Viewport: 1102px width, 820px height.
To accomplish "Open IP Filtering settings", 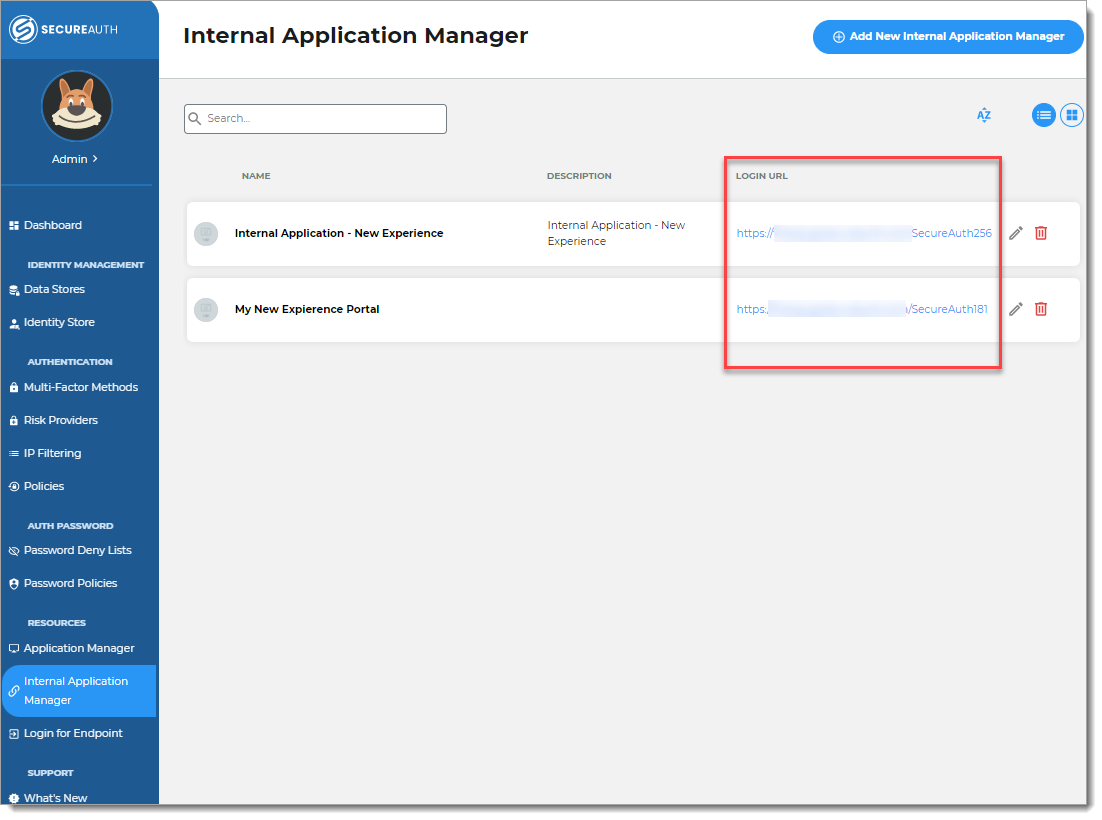I will tap(52, 453).
